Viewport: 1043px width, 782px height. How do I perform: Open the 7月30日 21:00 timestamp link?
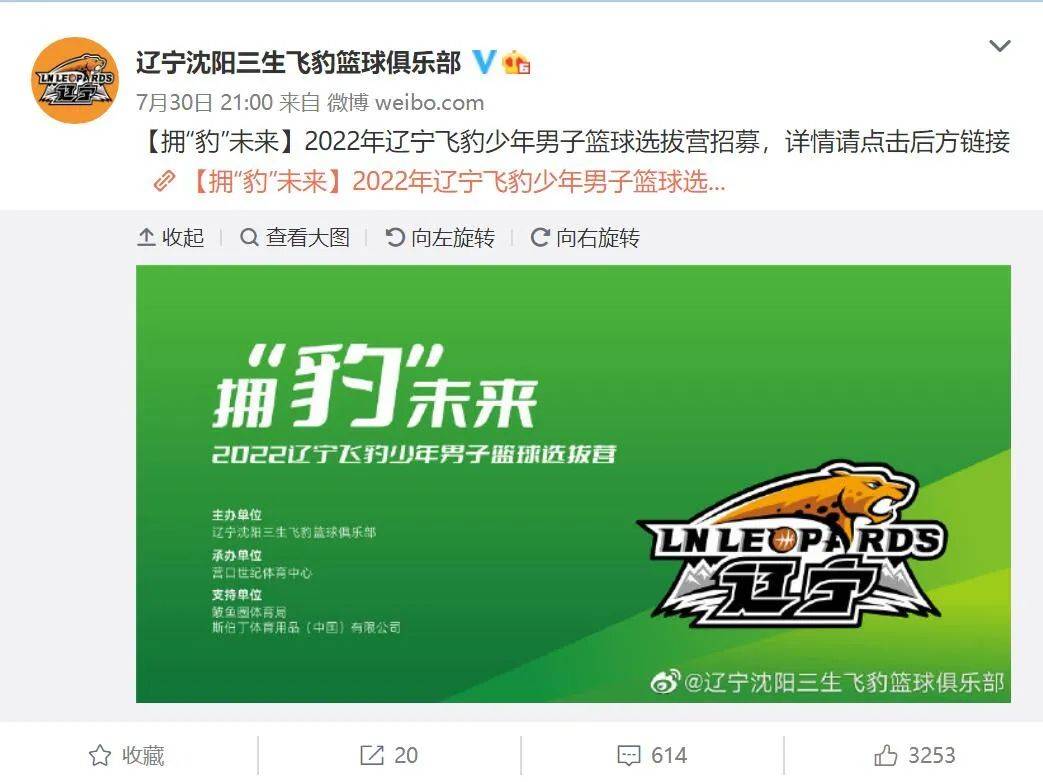[x=204, y=102]
